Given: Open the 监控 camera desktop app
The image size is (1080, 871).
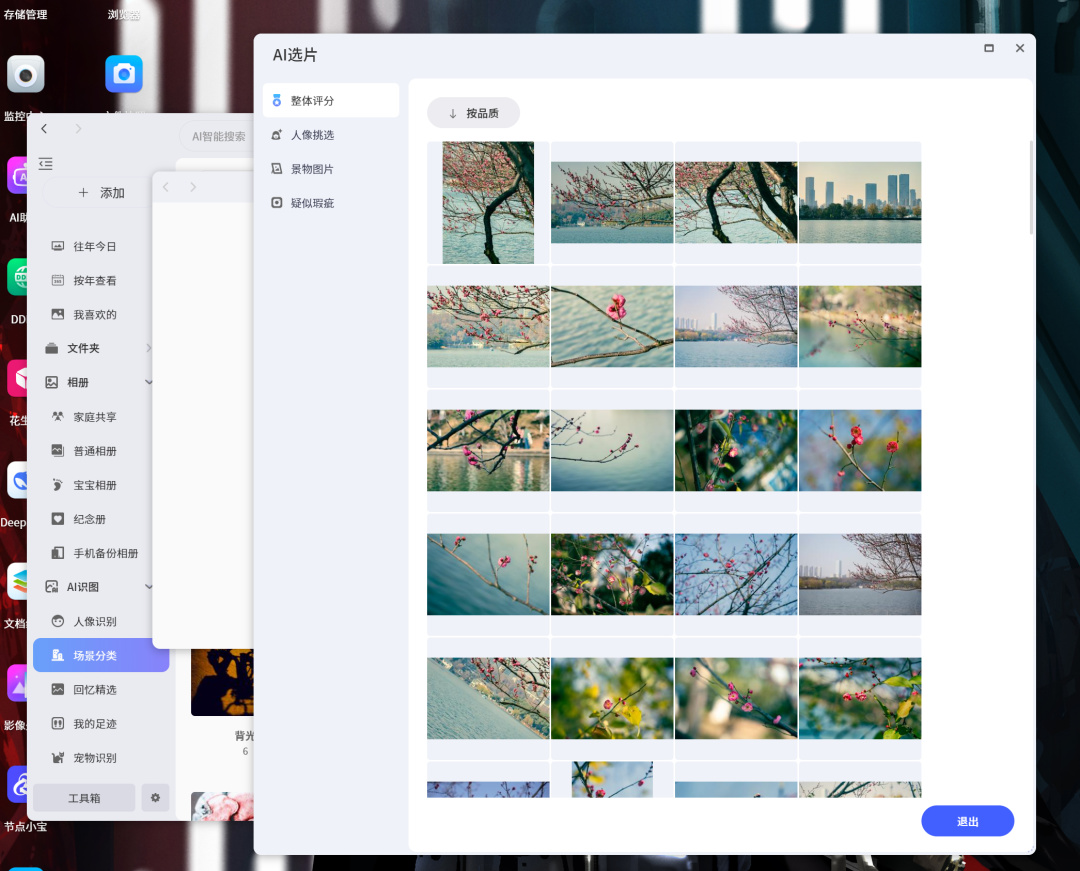Looking at the screenshot, I should [x=25, y=74].
